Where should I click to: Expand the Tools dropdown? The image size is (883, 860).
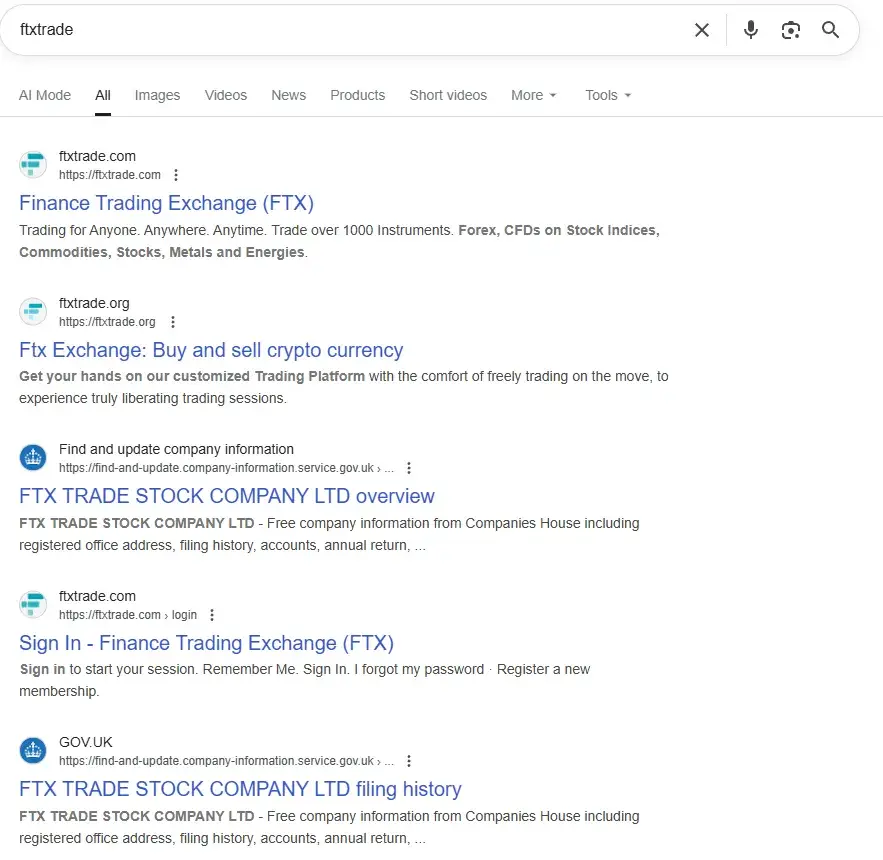pyautogui.click(x=608, y=95)
